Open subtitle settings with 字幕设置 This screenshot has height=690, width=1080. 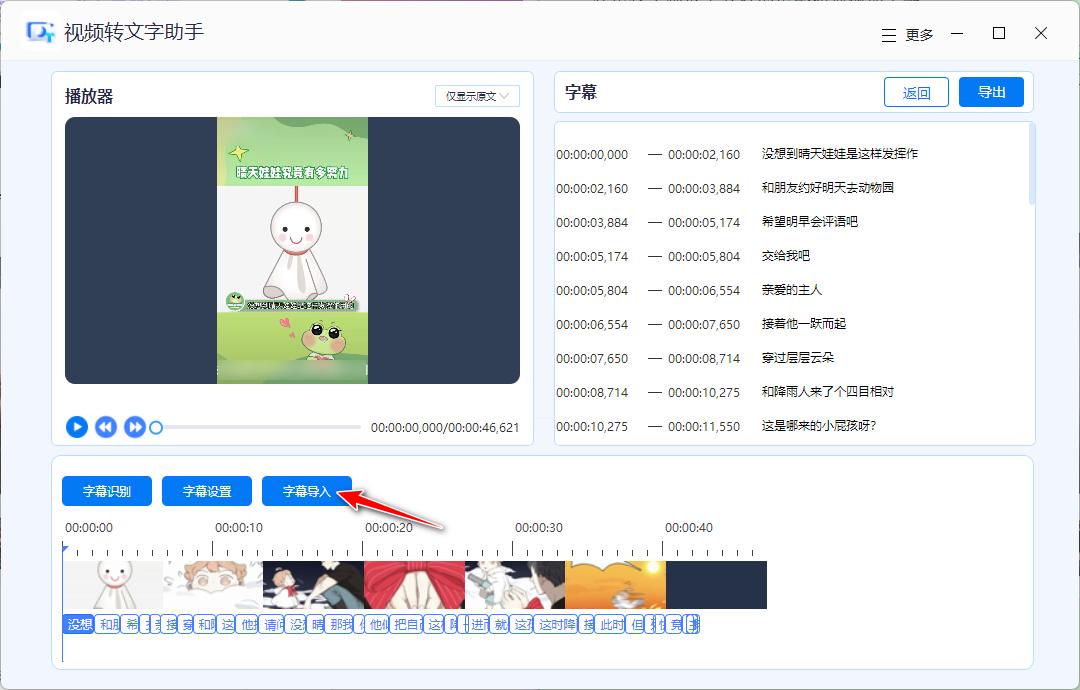(x=206, y=490)
